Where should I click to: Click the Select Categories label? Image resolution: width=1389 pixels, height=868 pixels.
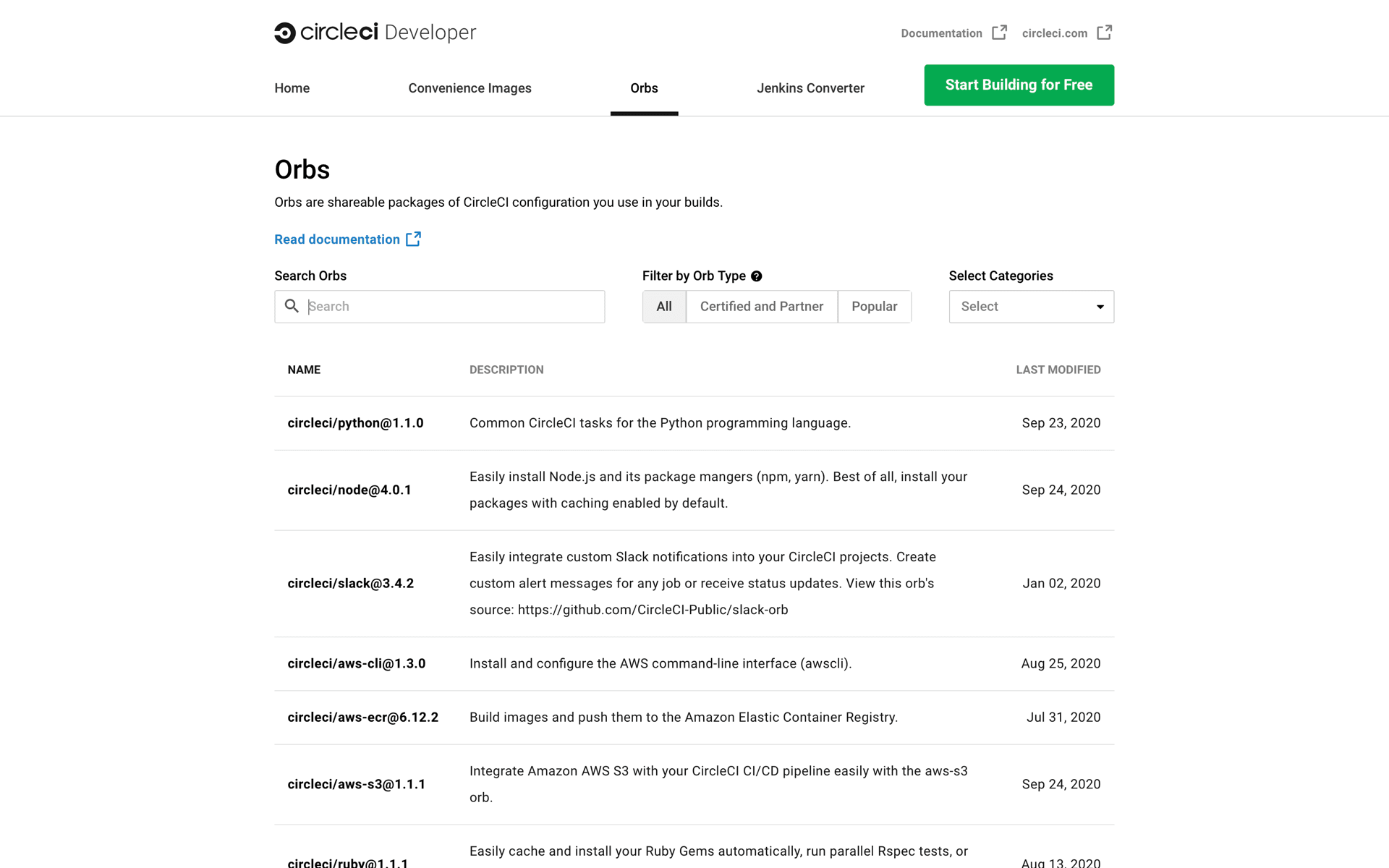1001,276
